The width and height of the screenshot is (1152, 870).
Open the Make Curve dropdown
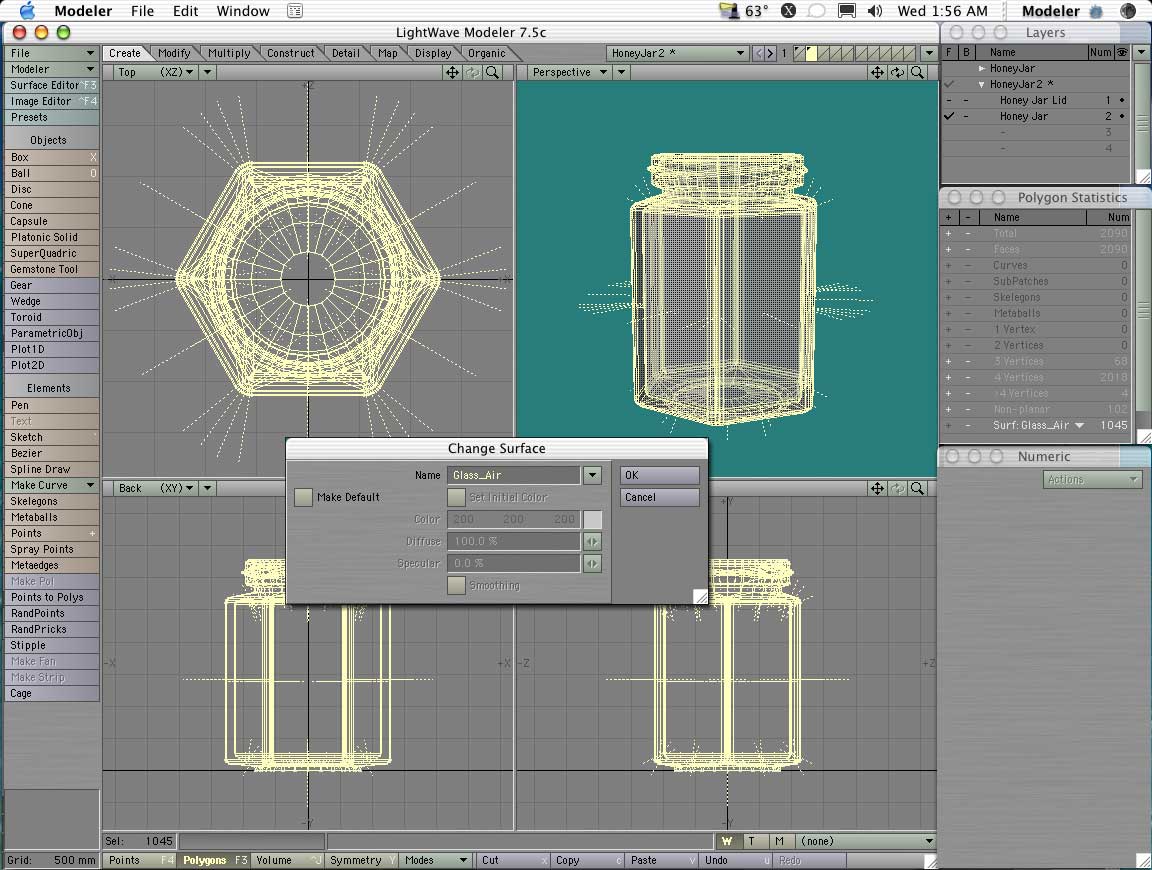tap(51, 486)
